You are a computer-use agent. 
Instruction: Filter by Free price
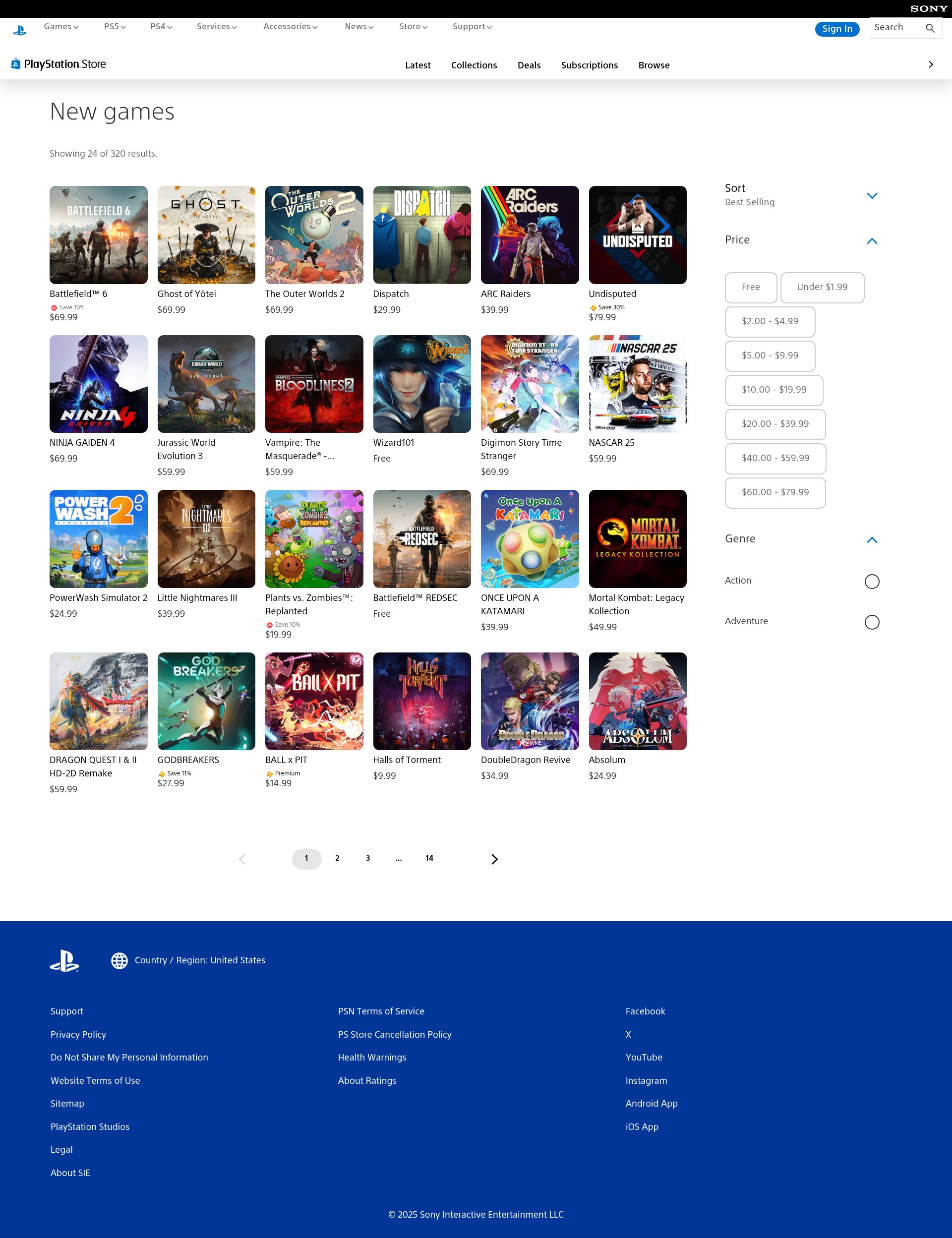(751, 287)
